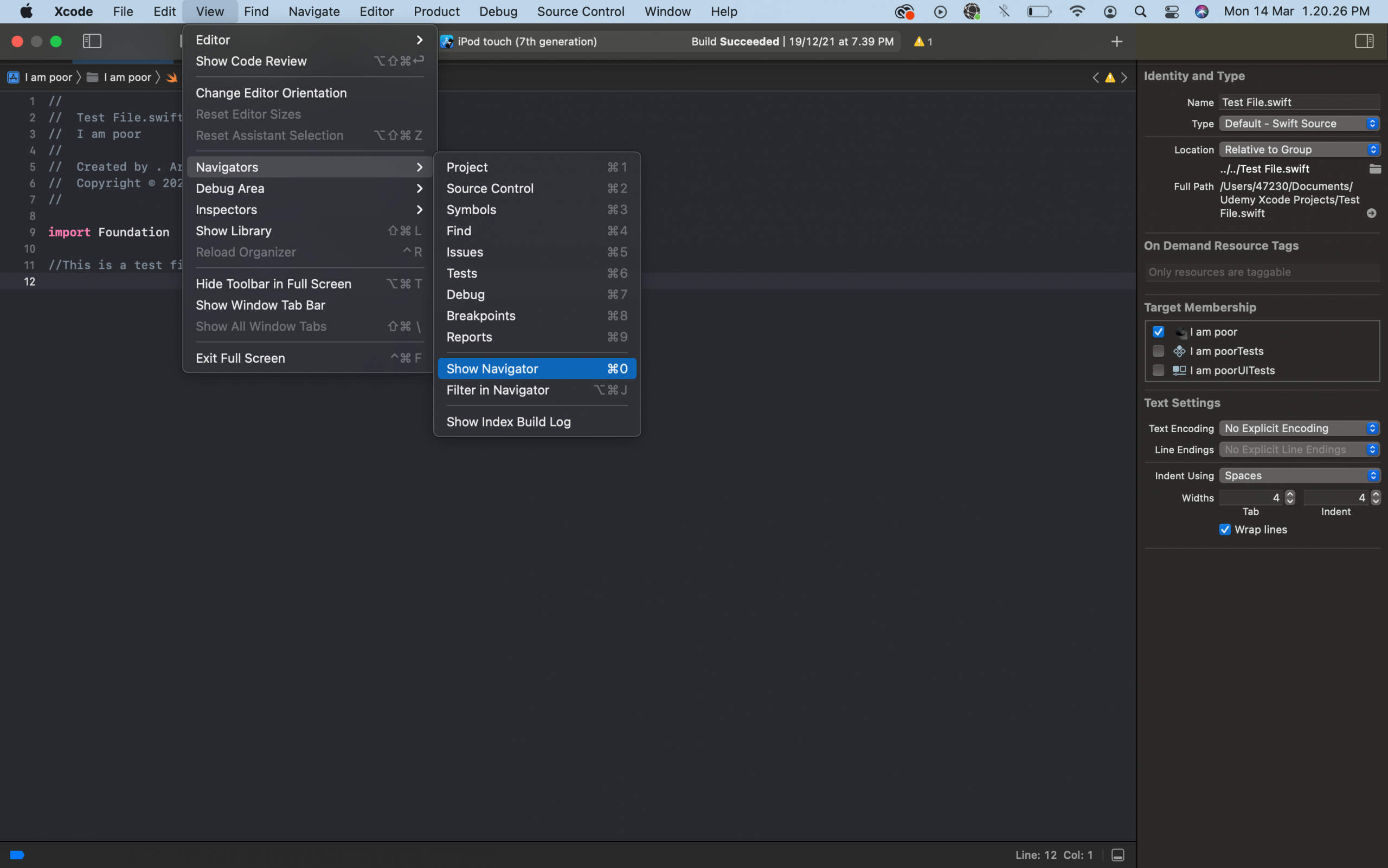Choose Hide Toolbar in Full Screen

click(x=309, y=284)
